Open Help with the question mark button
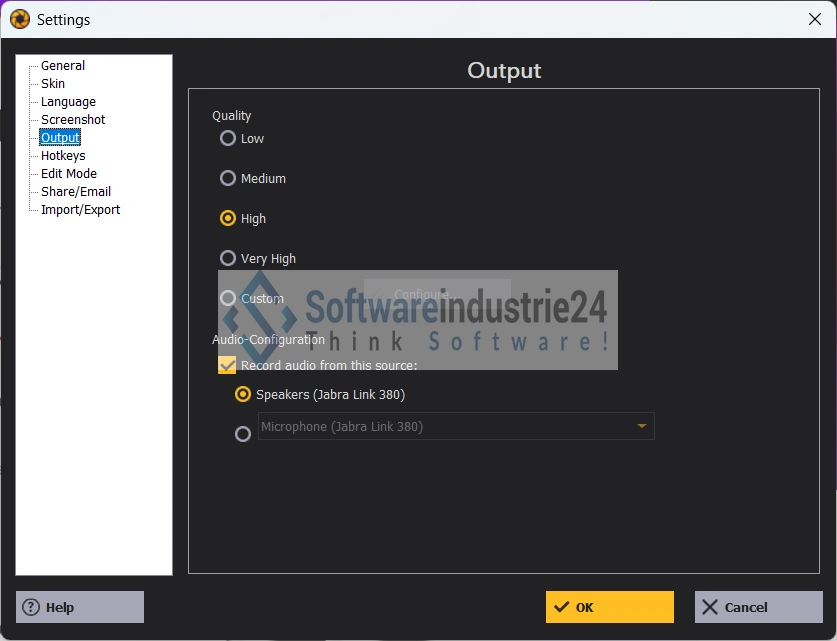Image resolution: width=837 pixels, height=641 pixels. click(x=80, y=607)
